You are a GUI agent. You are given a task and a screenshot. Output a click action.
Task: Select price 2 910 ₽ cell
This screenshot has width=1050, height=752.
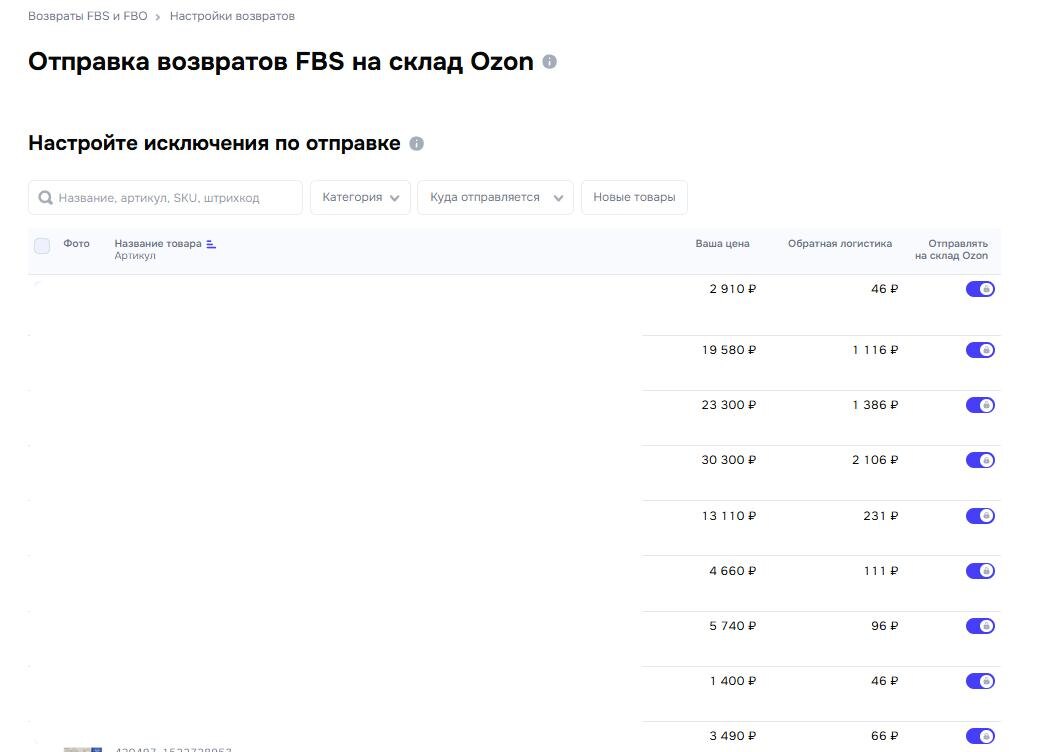733,289
